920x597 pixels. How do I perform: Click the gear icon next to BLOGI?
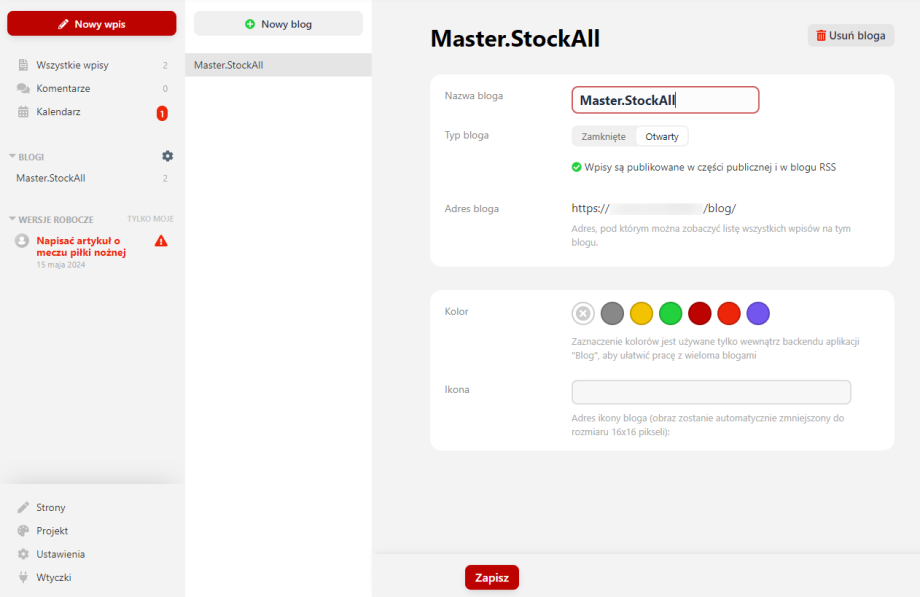pyautogui.click(x=168, y=156)
